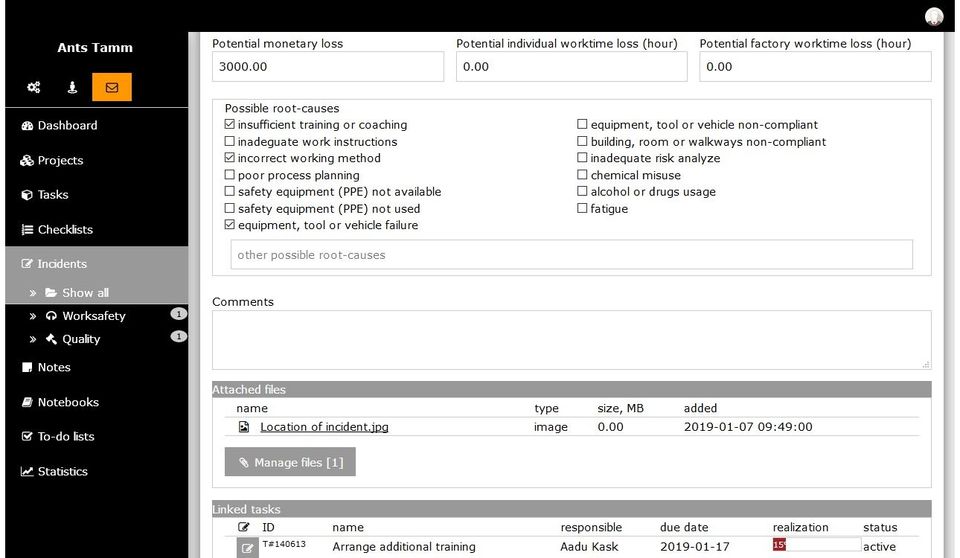Click the user avatar in the top bar
The height and width of the screenshot is (558, 960).
pos(934,16)
